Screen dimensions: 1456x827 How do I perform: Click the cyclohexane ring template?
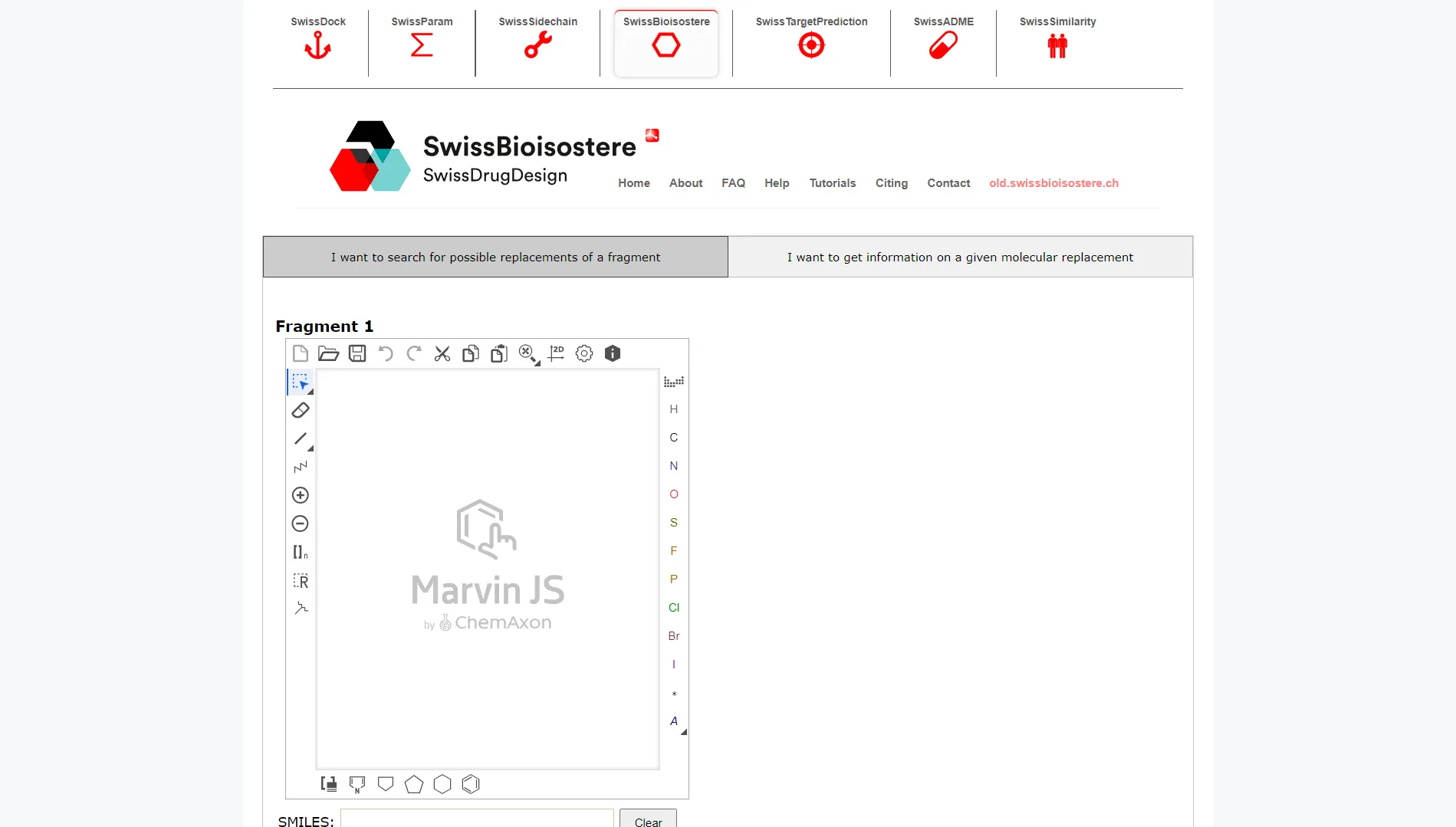click(x=442, y=783)
